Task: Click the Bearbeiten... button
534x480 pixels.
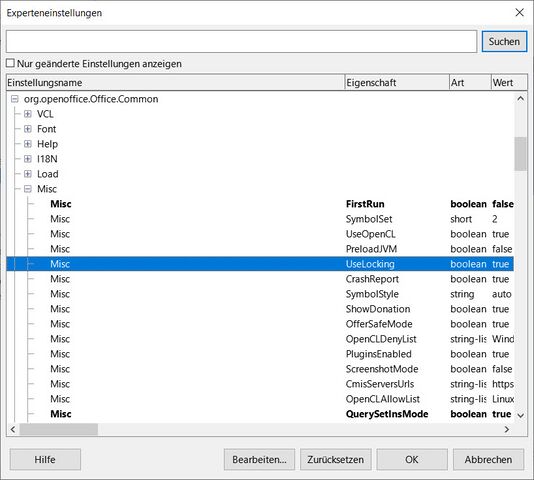Action: pos(259,460)
